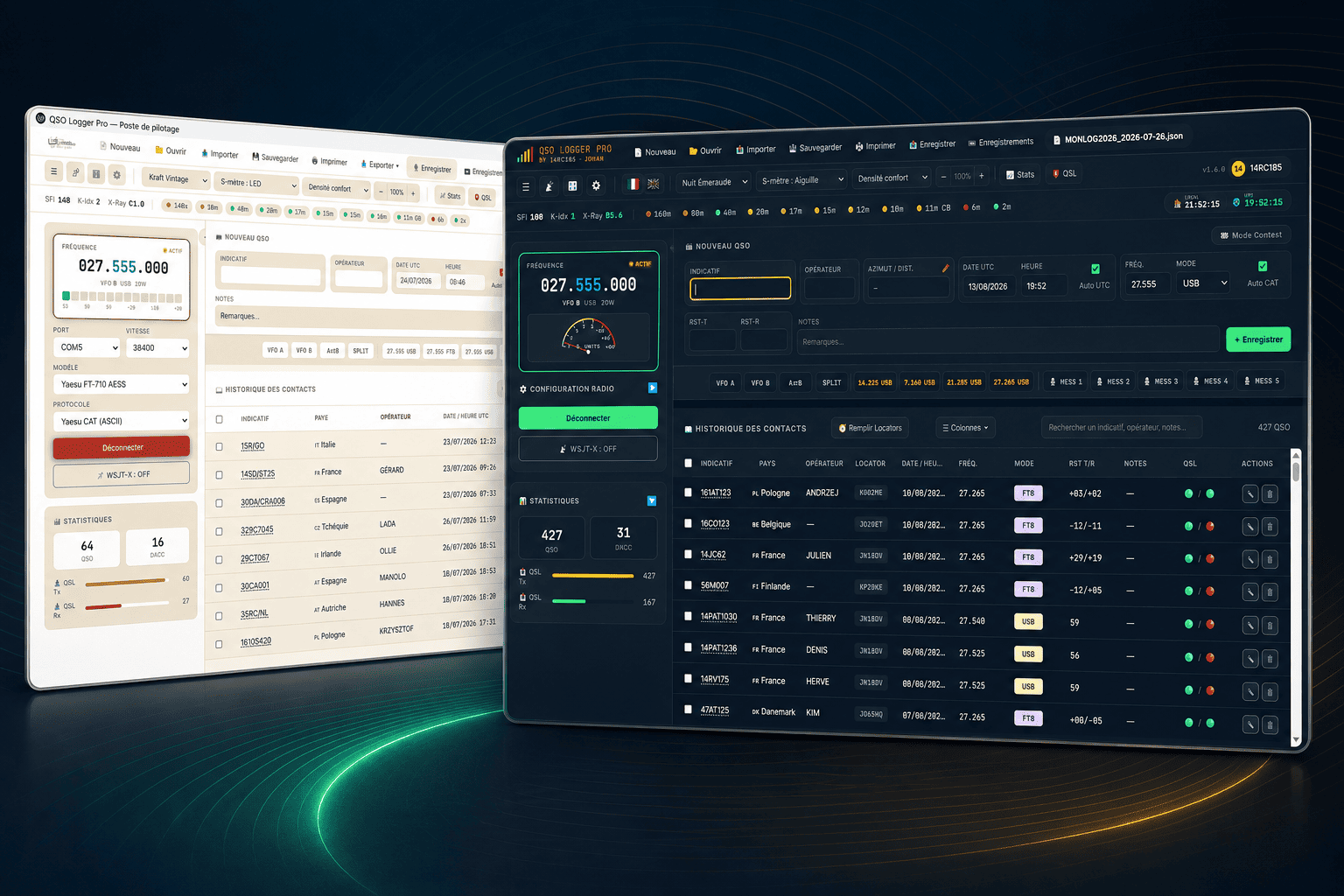Click MESS 1 voice message button
Image resolution: width=1344 pixels, height=896 pixels.
tap(1066, 381)
